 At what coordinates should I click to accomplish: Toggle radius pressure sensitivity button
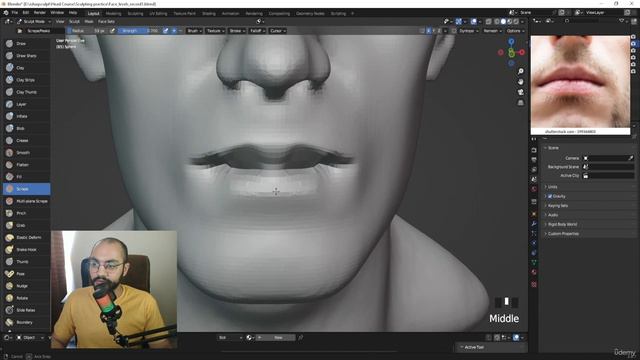tap(112, 31)
